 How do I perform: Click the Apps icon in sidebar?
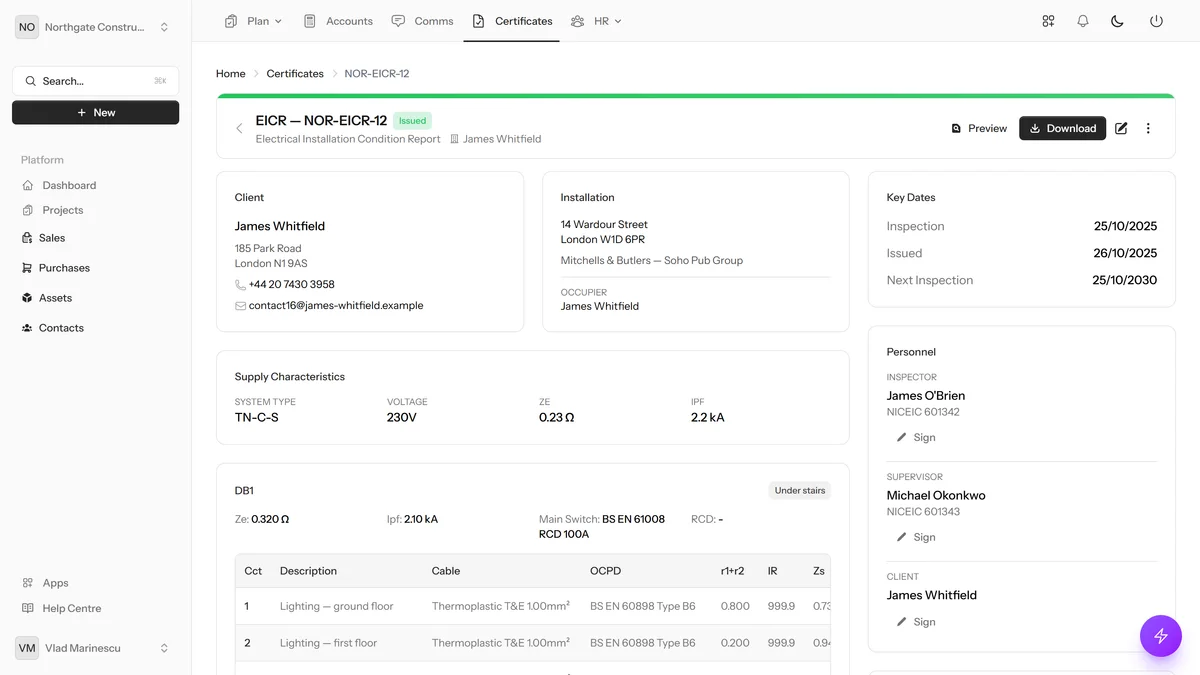(x=28, y=583)
